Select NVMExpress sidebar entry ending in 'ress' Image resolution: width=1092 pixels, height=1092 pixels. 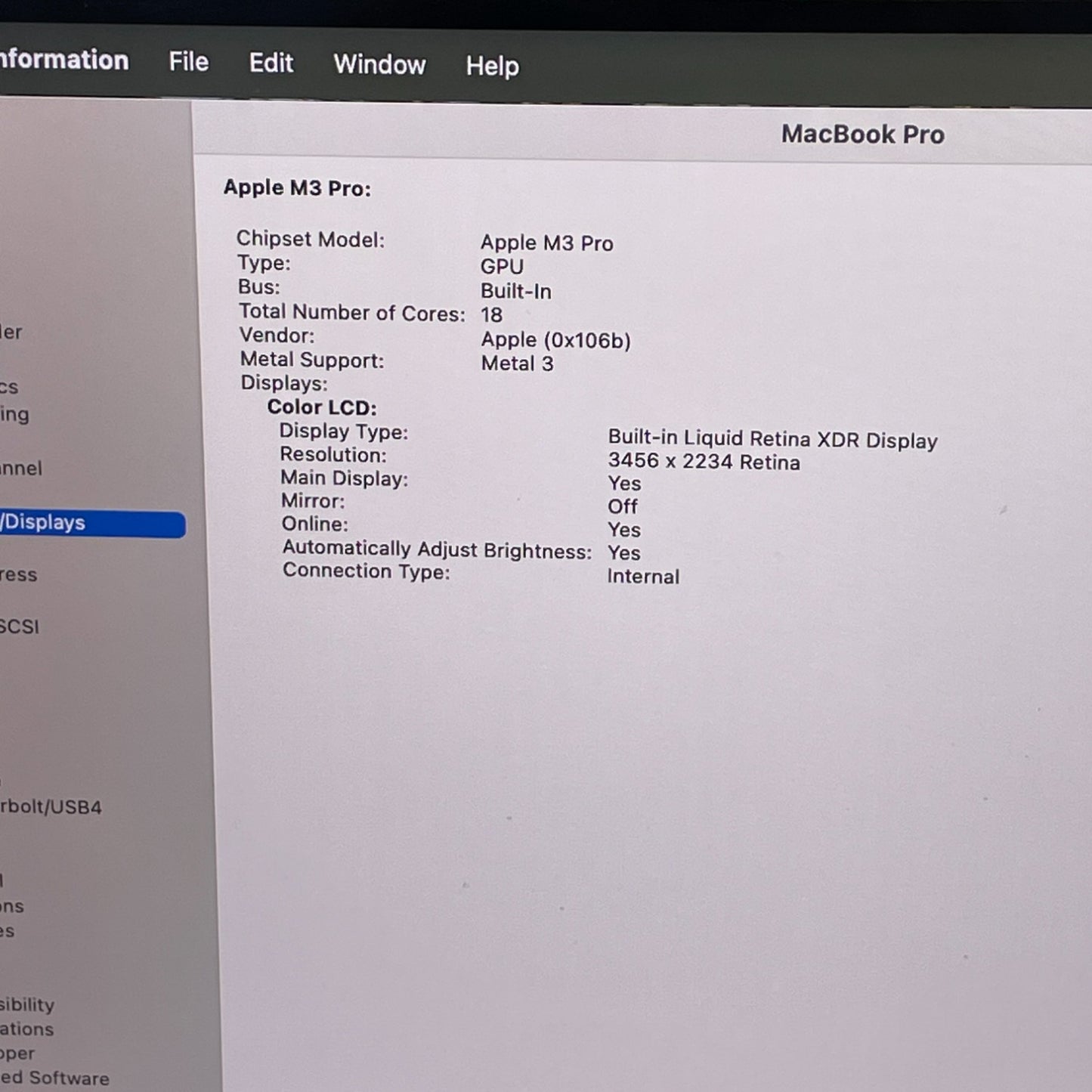point(19,574)
